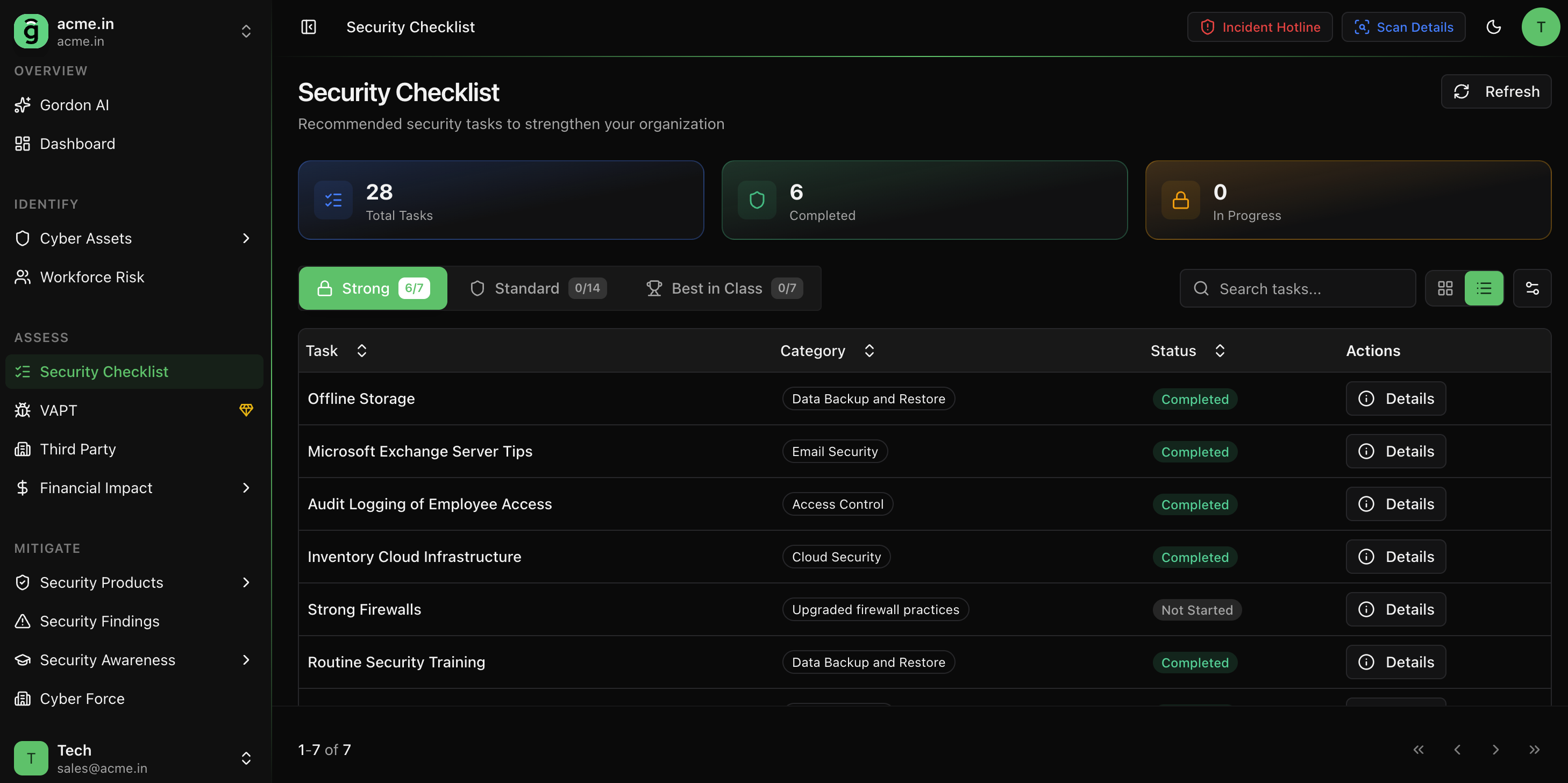Expand the Cyber Assets submenu
This screenshot has height=783, width=1568.
(x=246, y=238)
